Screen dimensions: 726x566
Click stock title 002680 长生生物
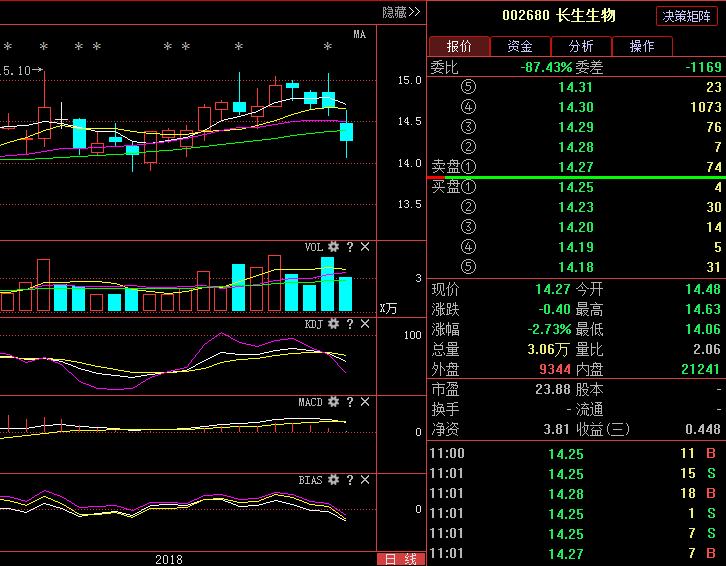[558, 15]
